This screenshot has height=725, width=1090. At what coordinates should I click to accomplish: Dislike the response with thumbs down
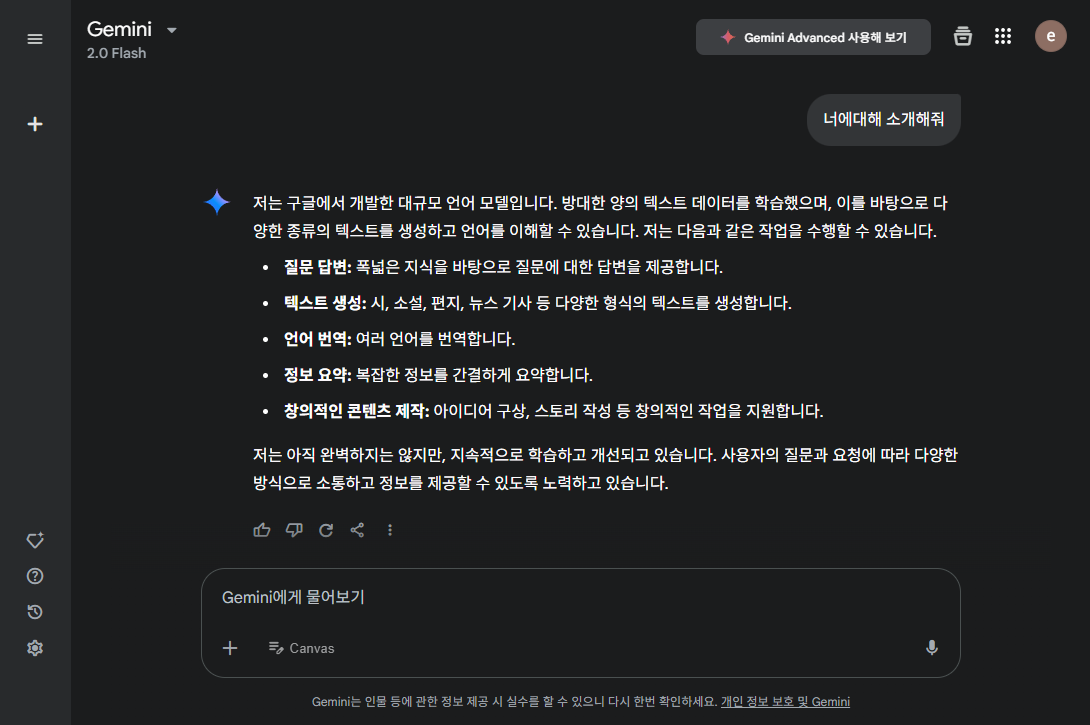[x=294, y=530]
